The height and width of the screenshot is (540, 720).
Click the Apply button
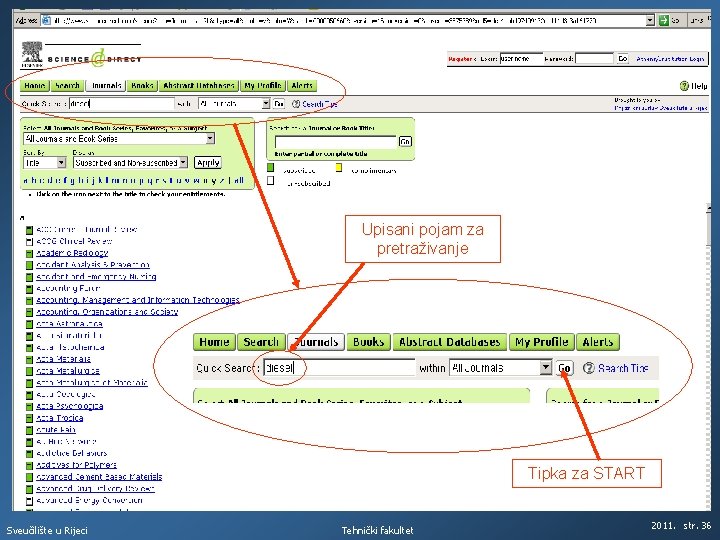(x=208, y=163)
